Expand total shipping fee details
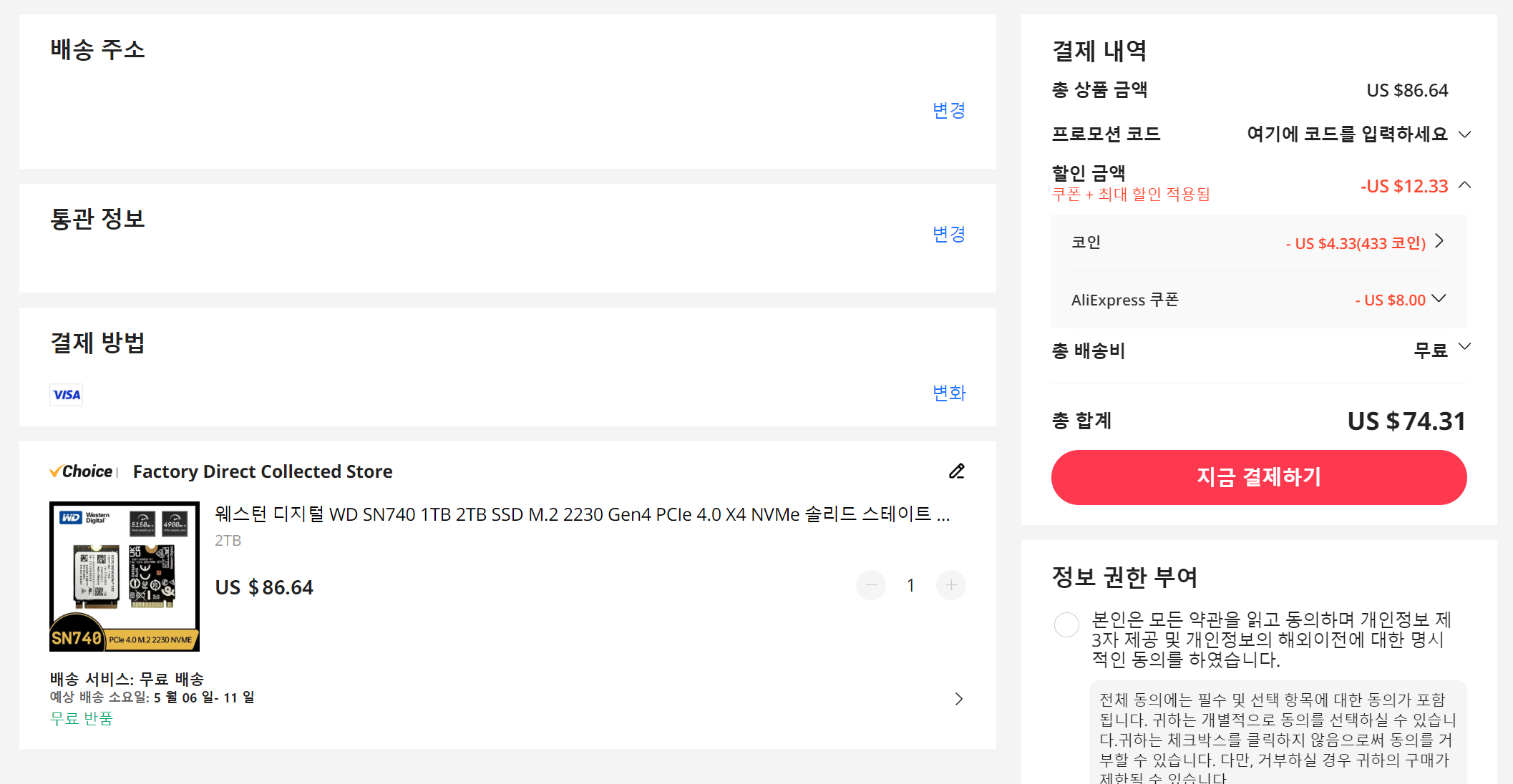 (x=1464, y=347)
